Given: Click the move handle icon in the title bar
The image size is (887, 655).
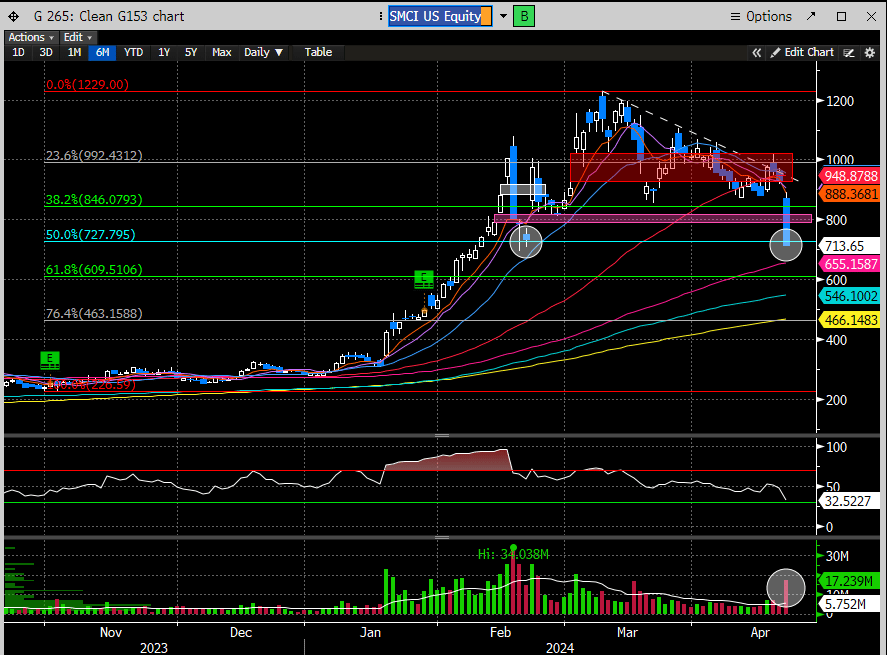Looking at the screenshot, I should tap(13, 16).
